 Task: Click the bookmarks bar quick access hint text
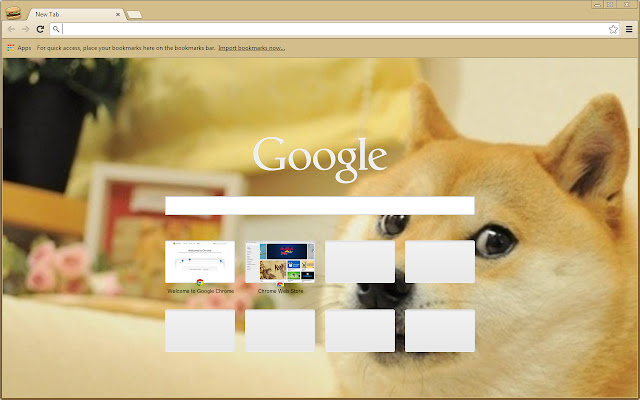(126, 48)
